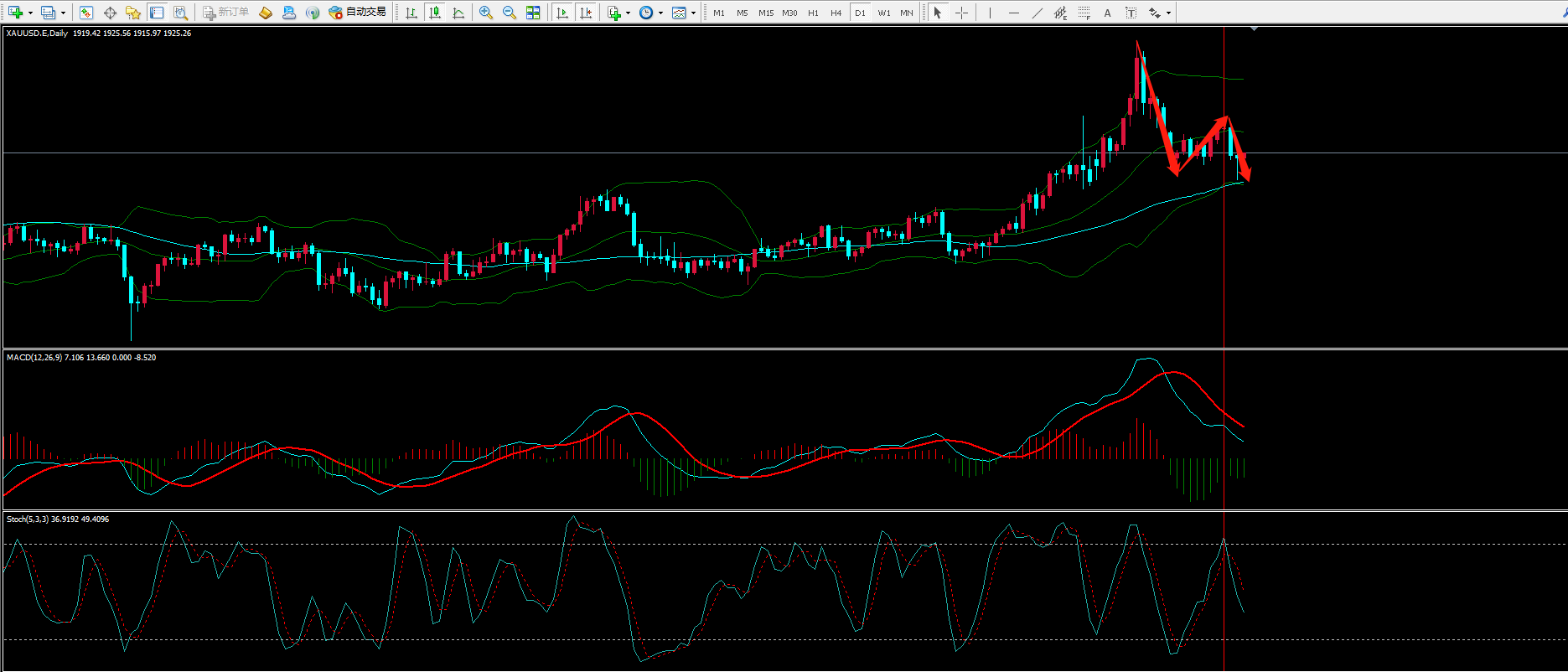Open the indicators list dropdown arrow
Image resolution: width=1568 pixels, height=672 pixels.
[x=627, y=13]
